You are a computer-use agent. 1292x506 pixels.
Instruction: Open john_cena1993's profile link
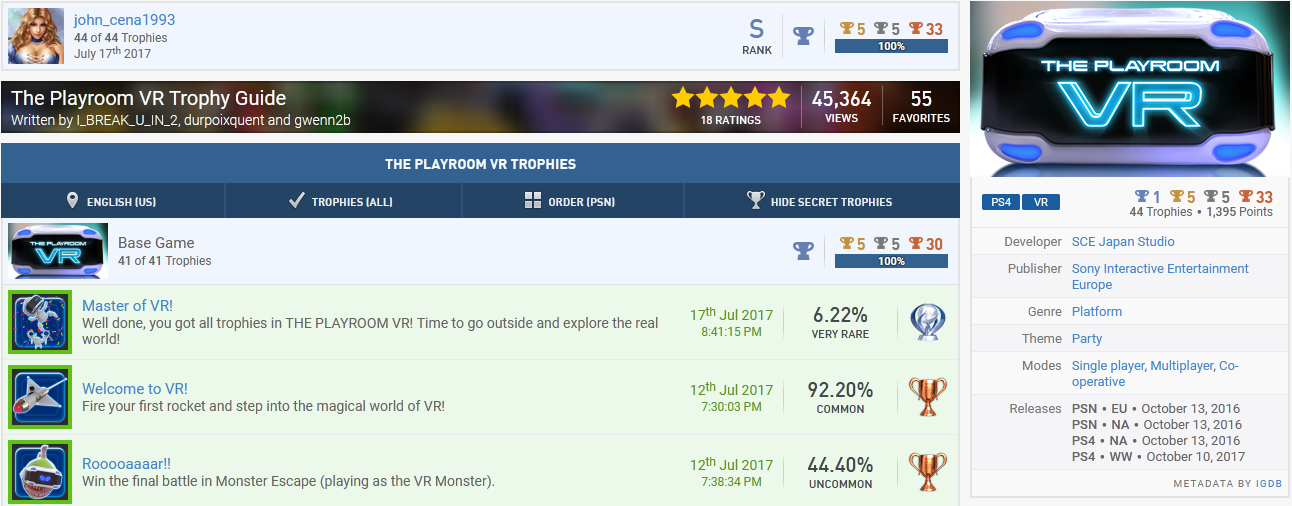pos(124,20)
